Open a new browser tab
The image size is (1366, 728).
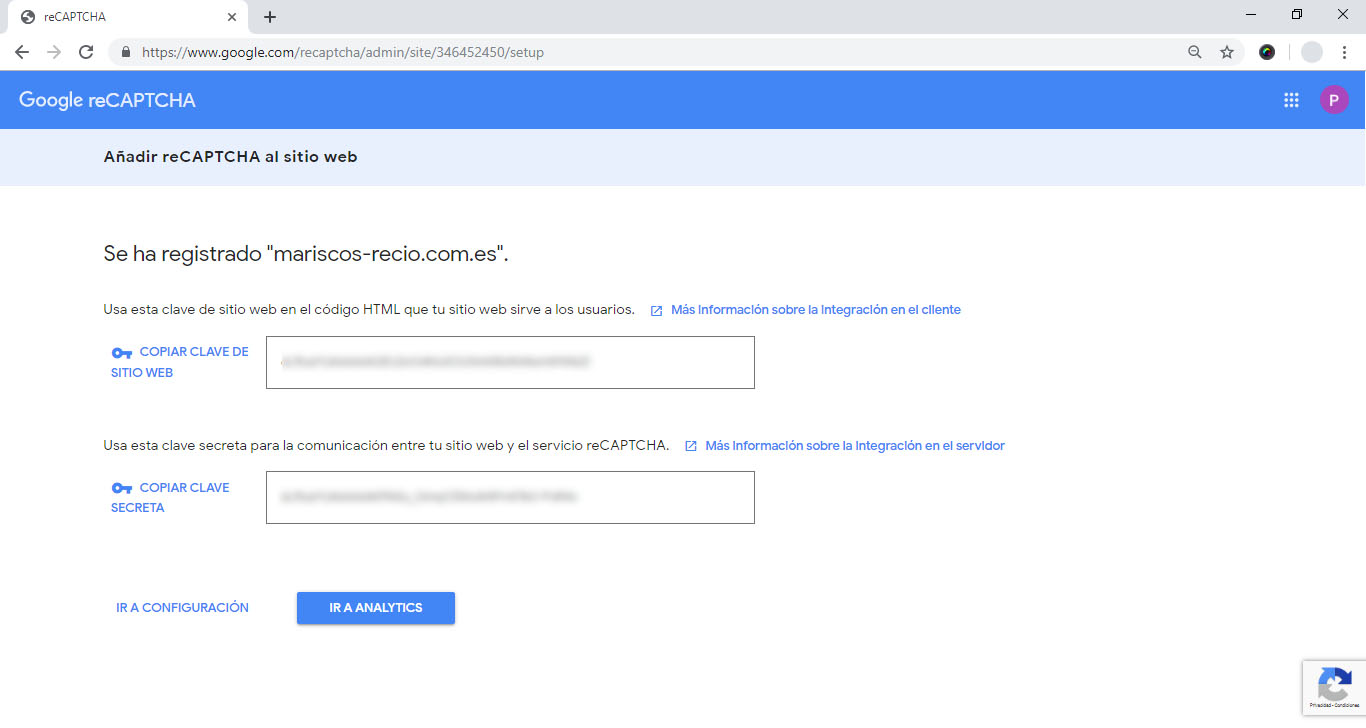pos(270,17)
